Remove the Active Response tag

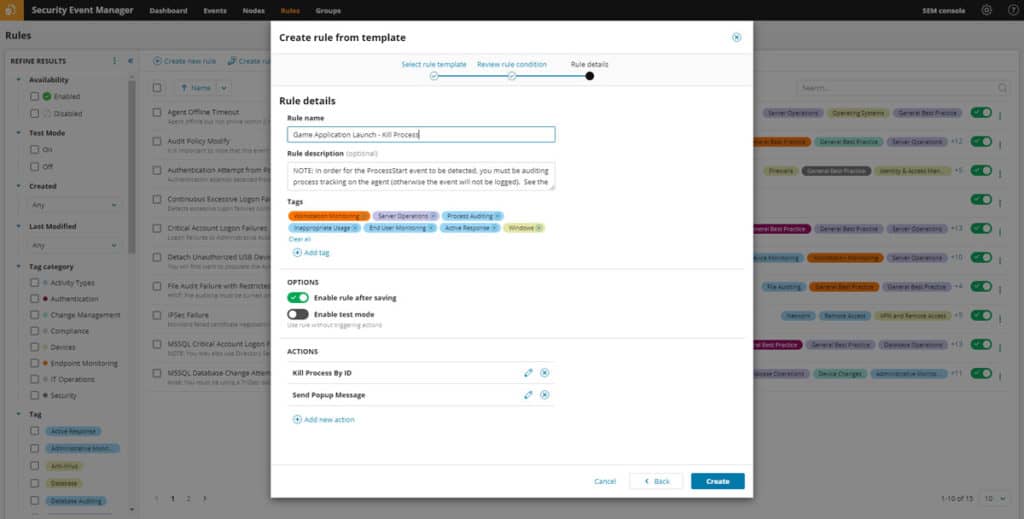[x=494, y=228]
